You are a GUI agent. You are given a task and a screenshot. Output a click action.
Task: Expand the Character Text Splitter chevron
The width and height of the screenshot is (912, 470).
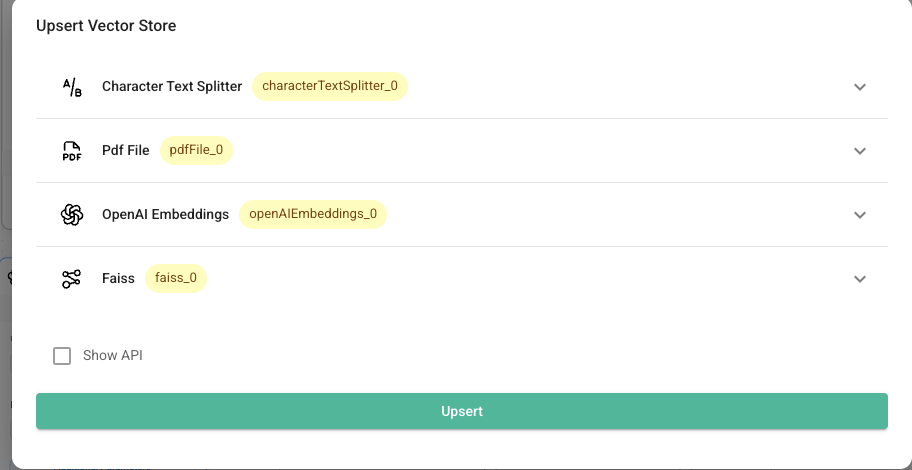860,87
